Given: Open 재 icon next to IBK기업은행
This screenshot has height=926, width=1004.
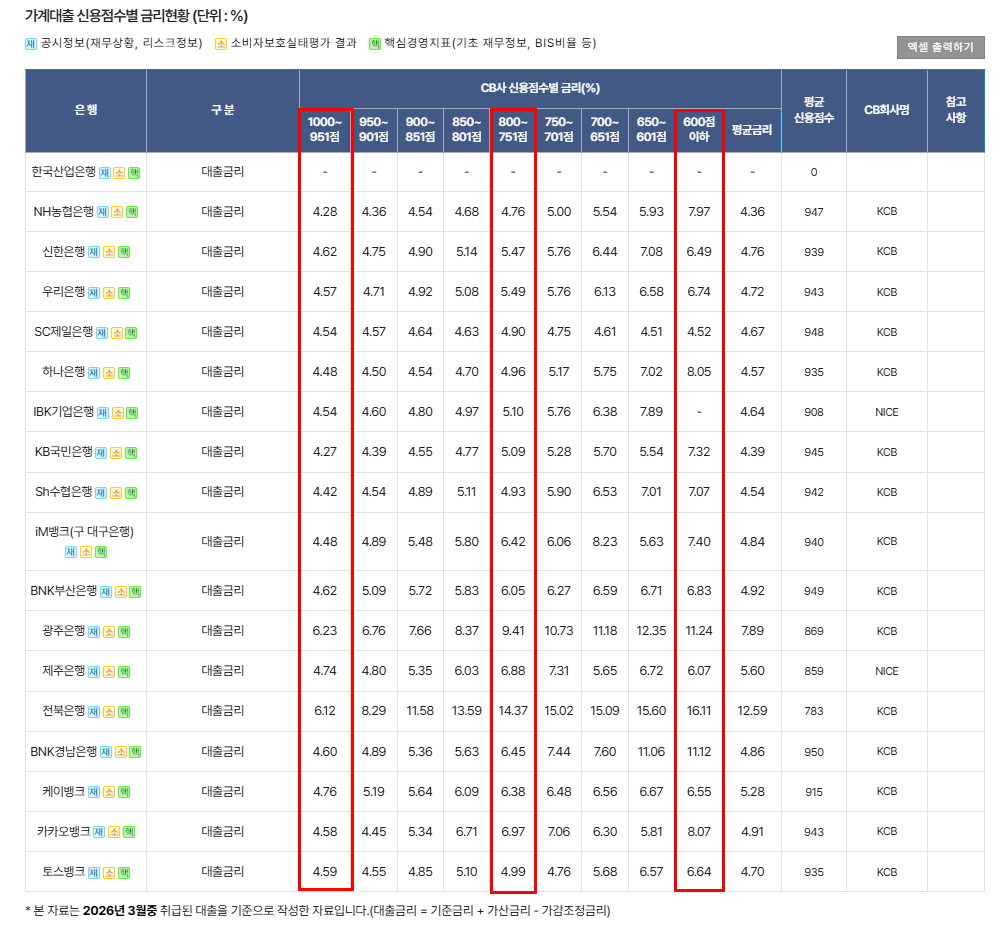Looking at the screenshot, I should (x=102, y=412).
